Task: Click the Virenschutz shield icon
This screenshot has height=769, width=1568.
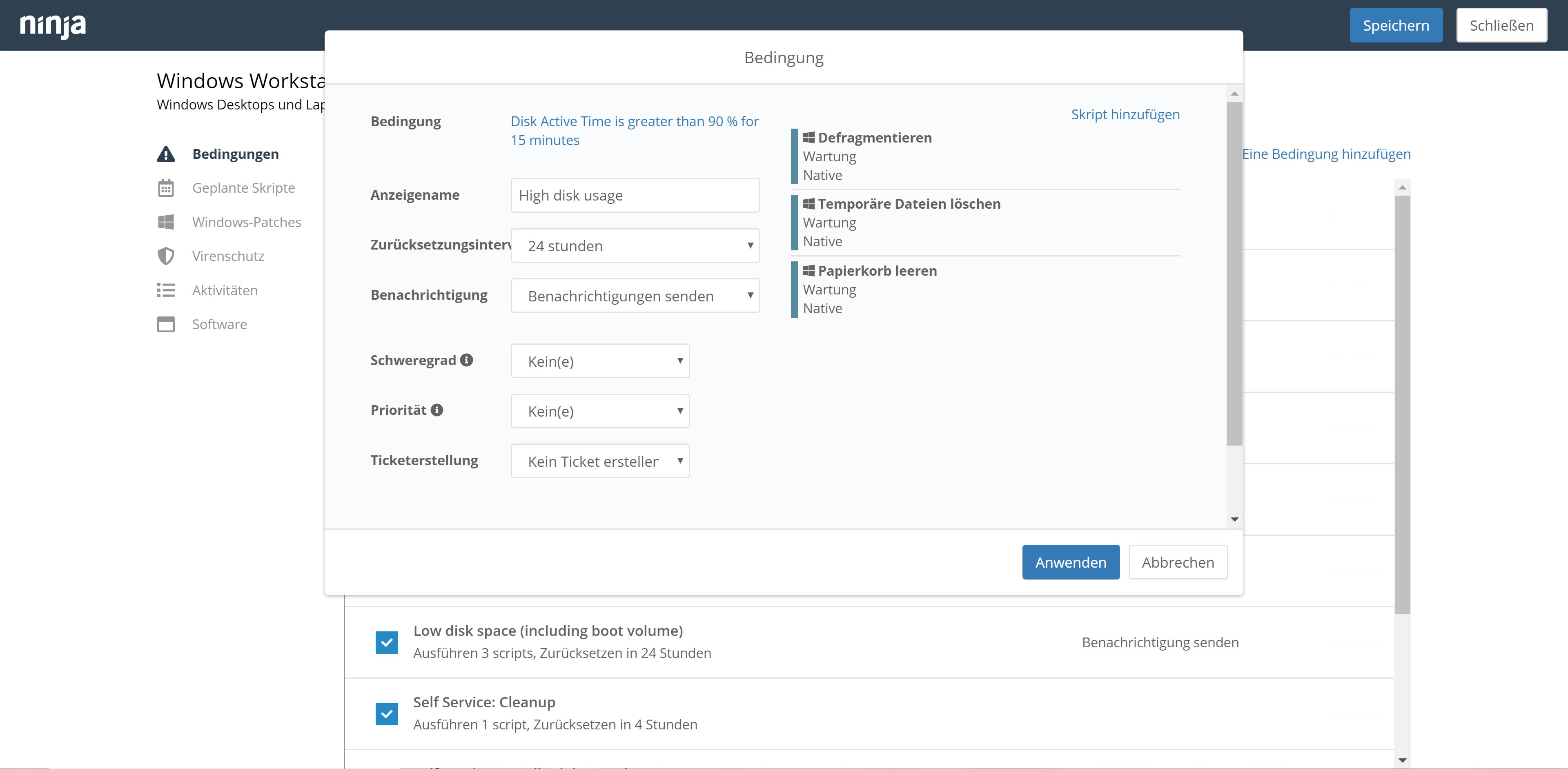Action: click(165, 256)
